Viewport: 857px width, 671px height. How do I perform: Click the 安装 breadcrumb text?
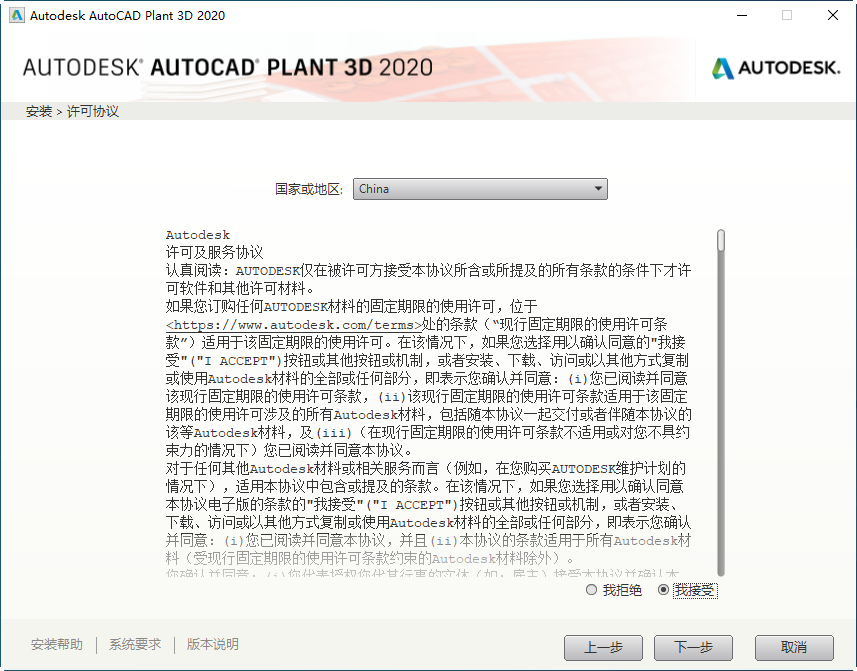click(x=39, y=111)
